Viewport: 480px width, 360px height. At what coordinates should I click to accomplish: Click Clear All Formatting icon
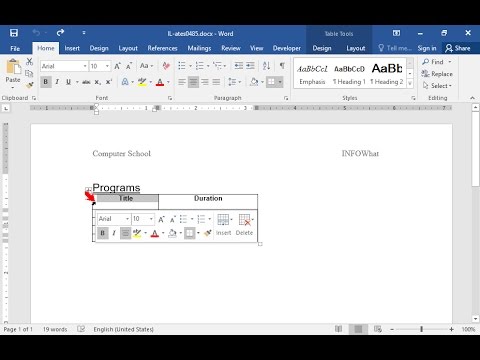click(x=166, y=66)
